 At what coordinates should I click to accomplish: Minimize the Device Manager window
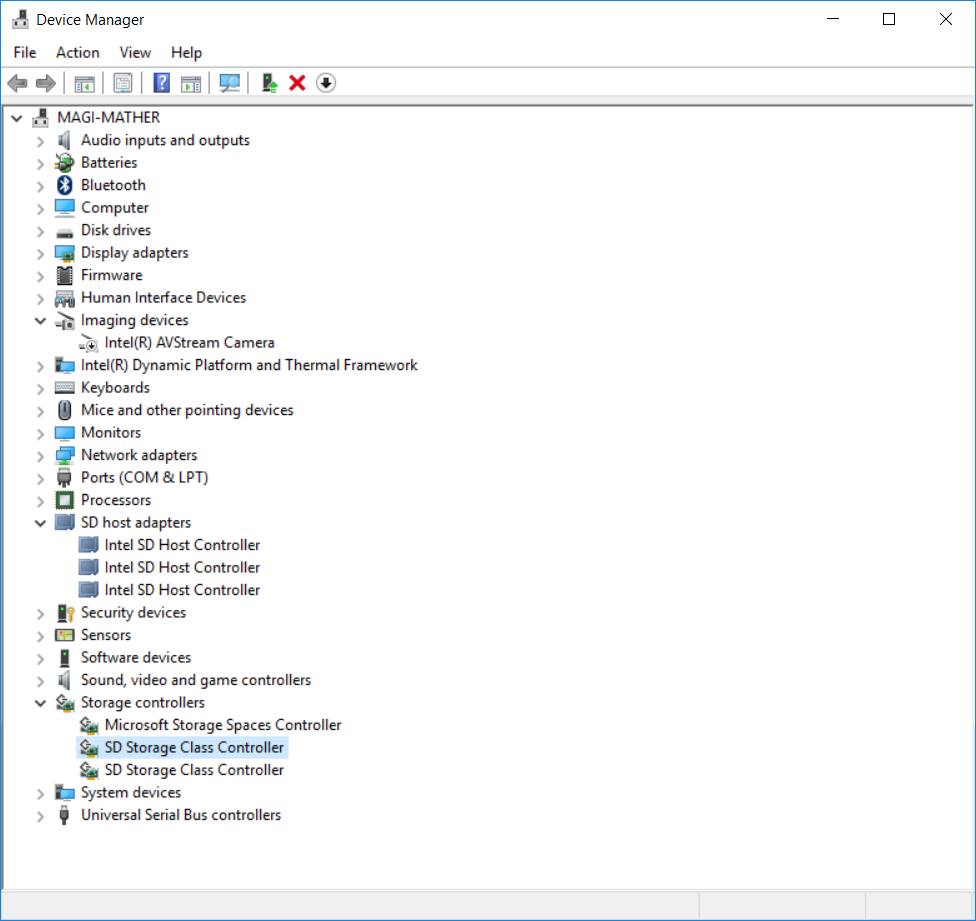coord(833,19)
